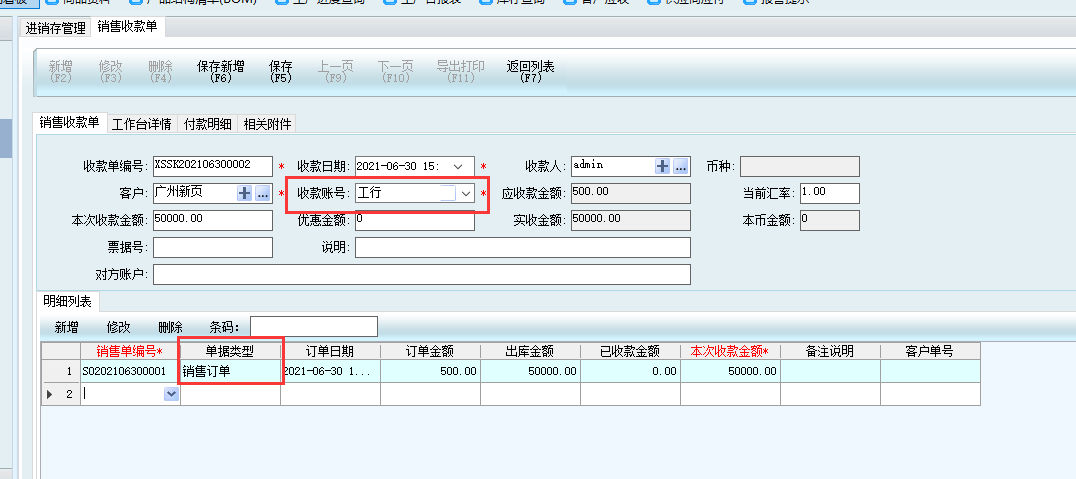
Task: Click the 条码 barcode input field
Action: click(313, 327)
